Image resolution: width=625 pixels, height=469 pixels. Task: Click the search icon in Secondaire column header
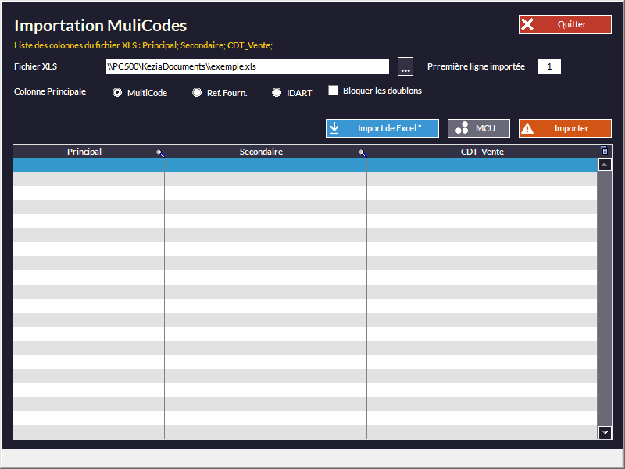[362, 153]
